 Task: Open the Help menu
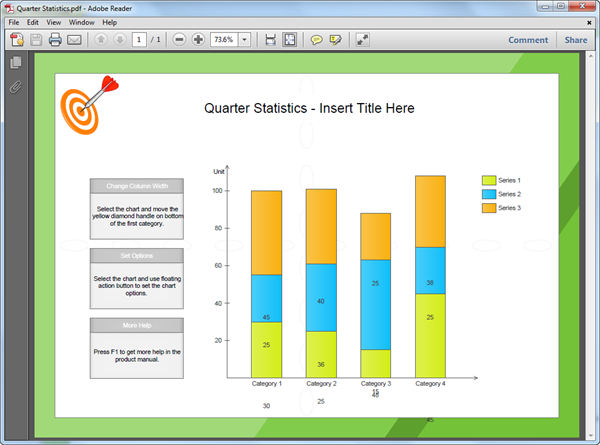109,22
